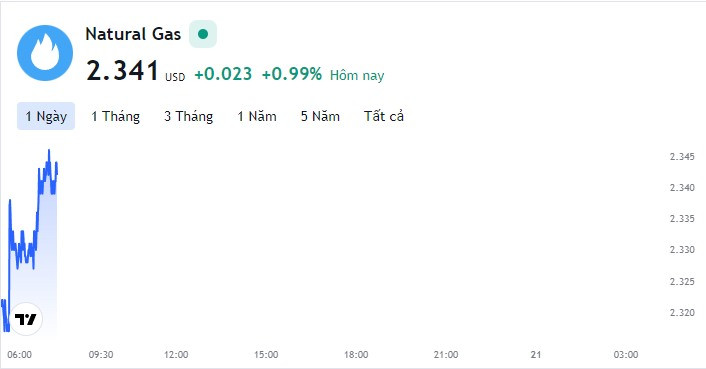The width and height of the screenshot is (706, 369).
Task: Select the 5 Năm timeframe
Action: coord(320,117)
